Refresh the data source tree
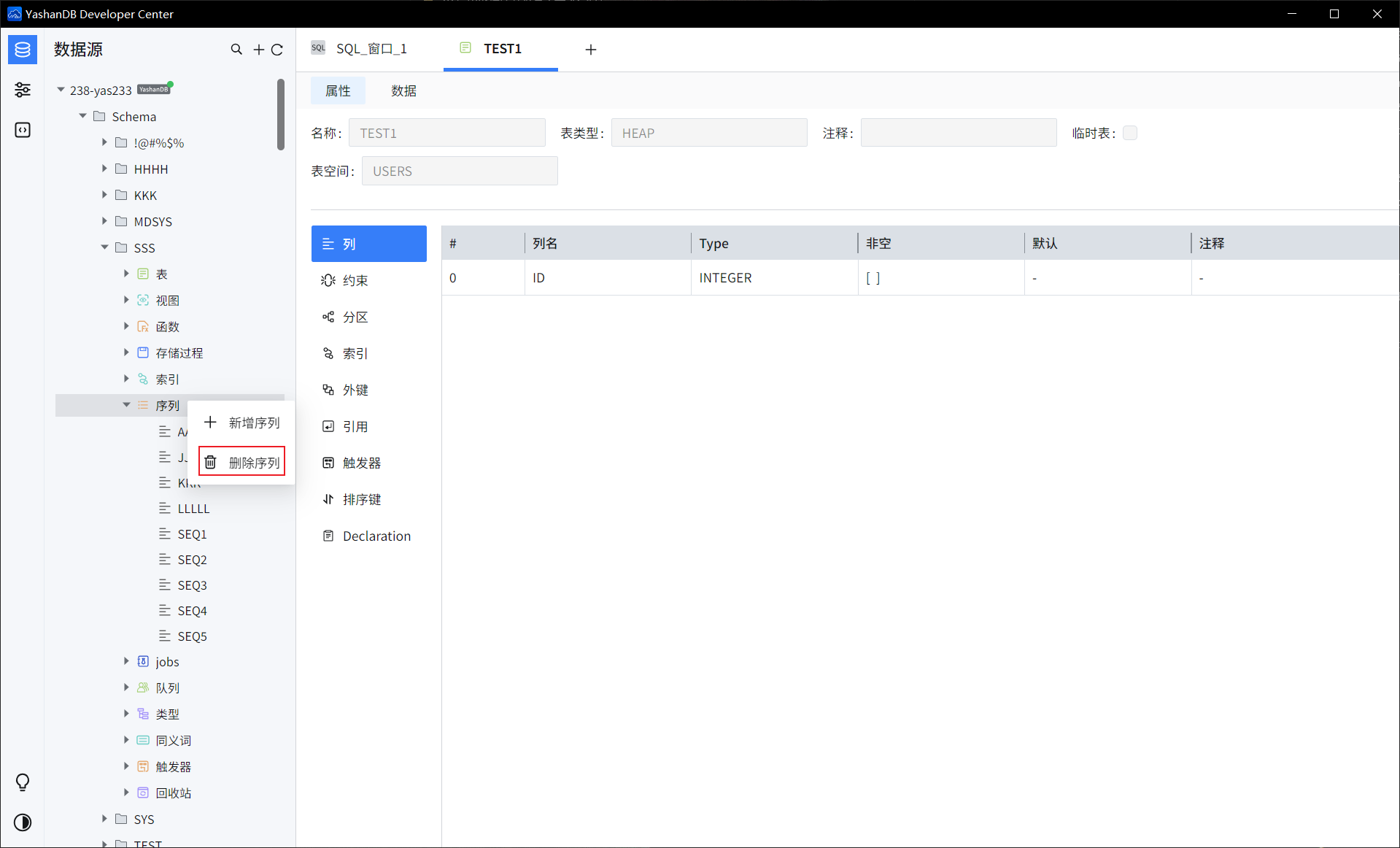Viewport: 1400px width, 848px height. [x=277, y=50]
